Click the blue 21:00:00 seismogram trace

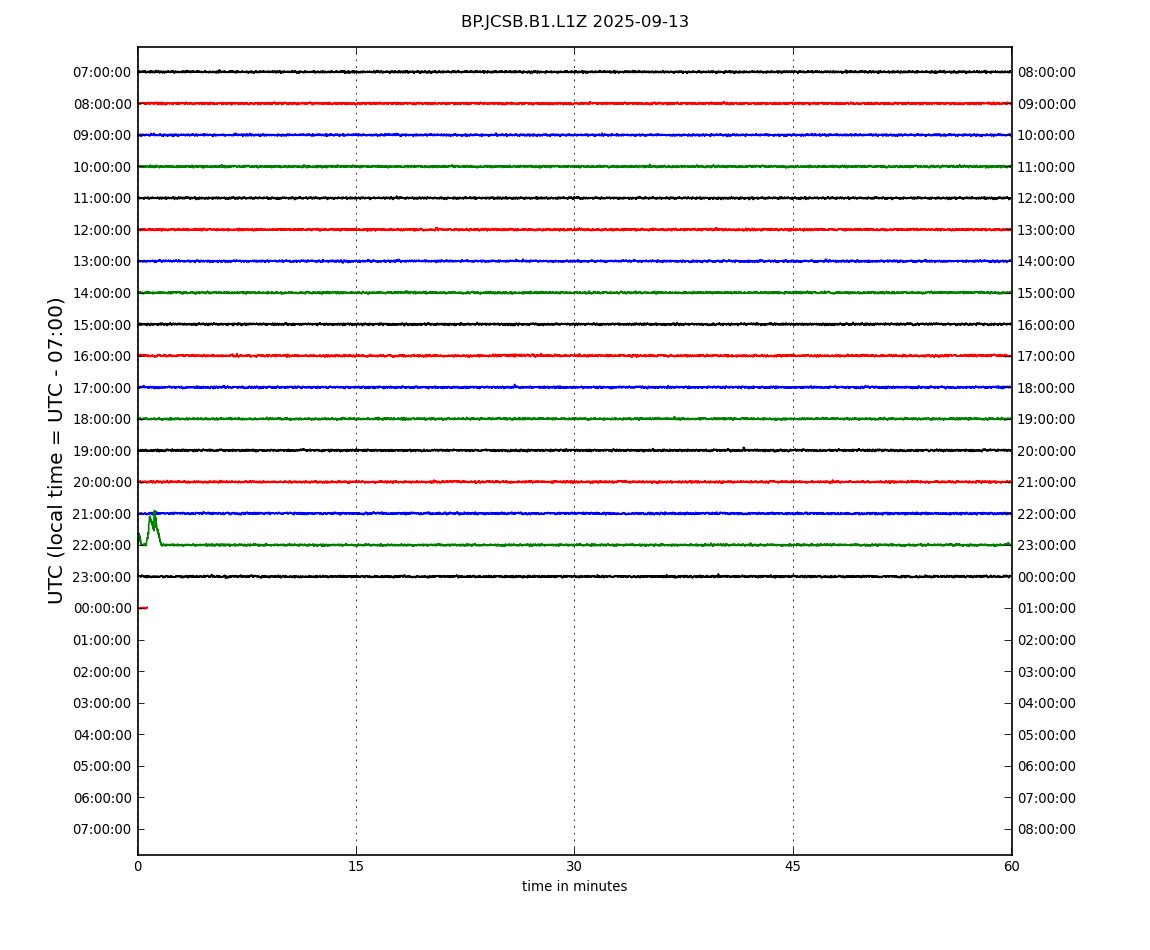click(574, 514)
